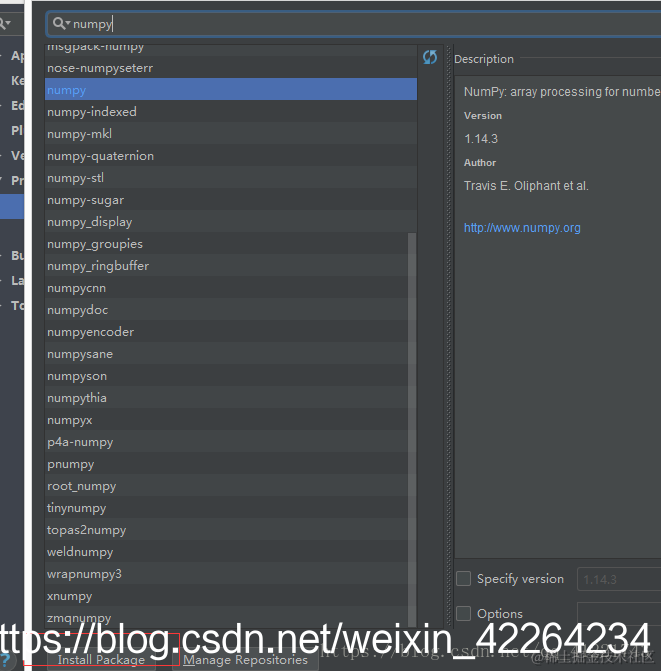Click the search magnifier icon in package search
Viewport: 661px width, 671px height.
[60, 24]
